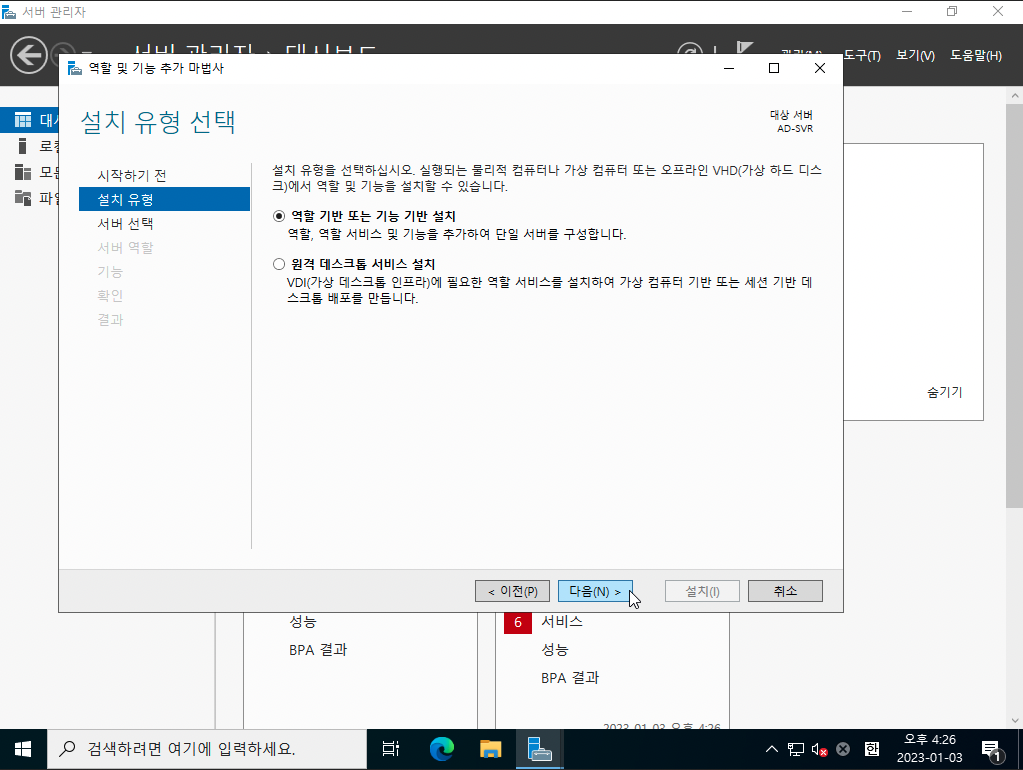Click the 다음(N) > button

pos(595,591)
